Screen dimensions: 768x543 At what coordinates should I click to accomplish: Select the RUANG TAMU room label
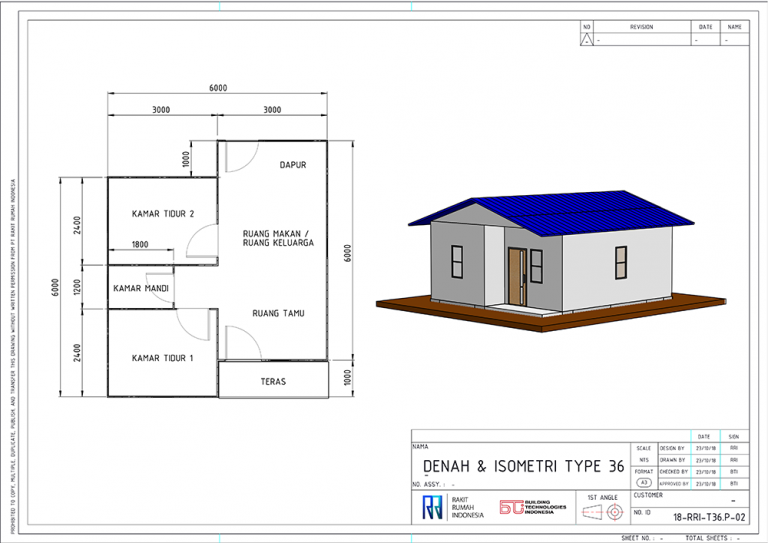(278, 313)
